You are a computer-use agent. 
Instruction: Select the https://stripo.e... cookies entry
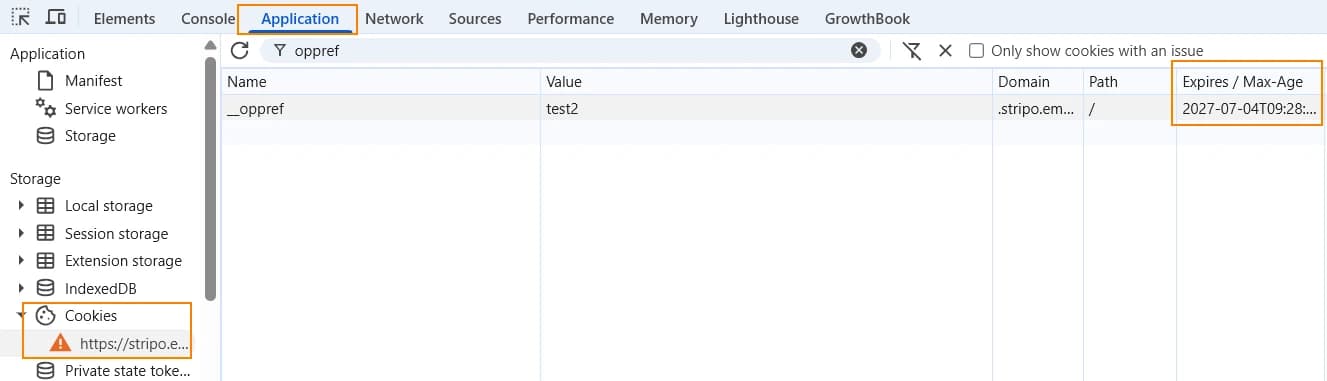(134, 343)
